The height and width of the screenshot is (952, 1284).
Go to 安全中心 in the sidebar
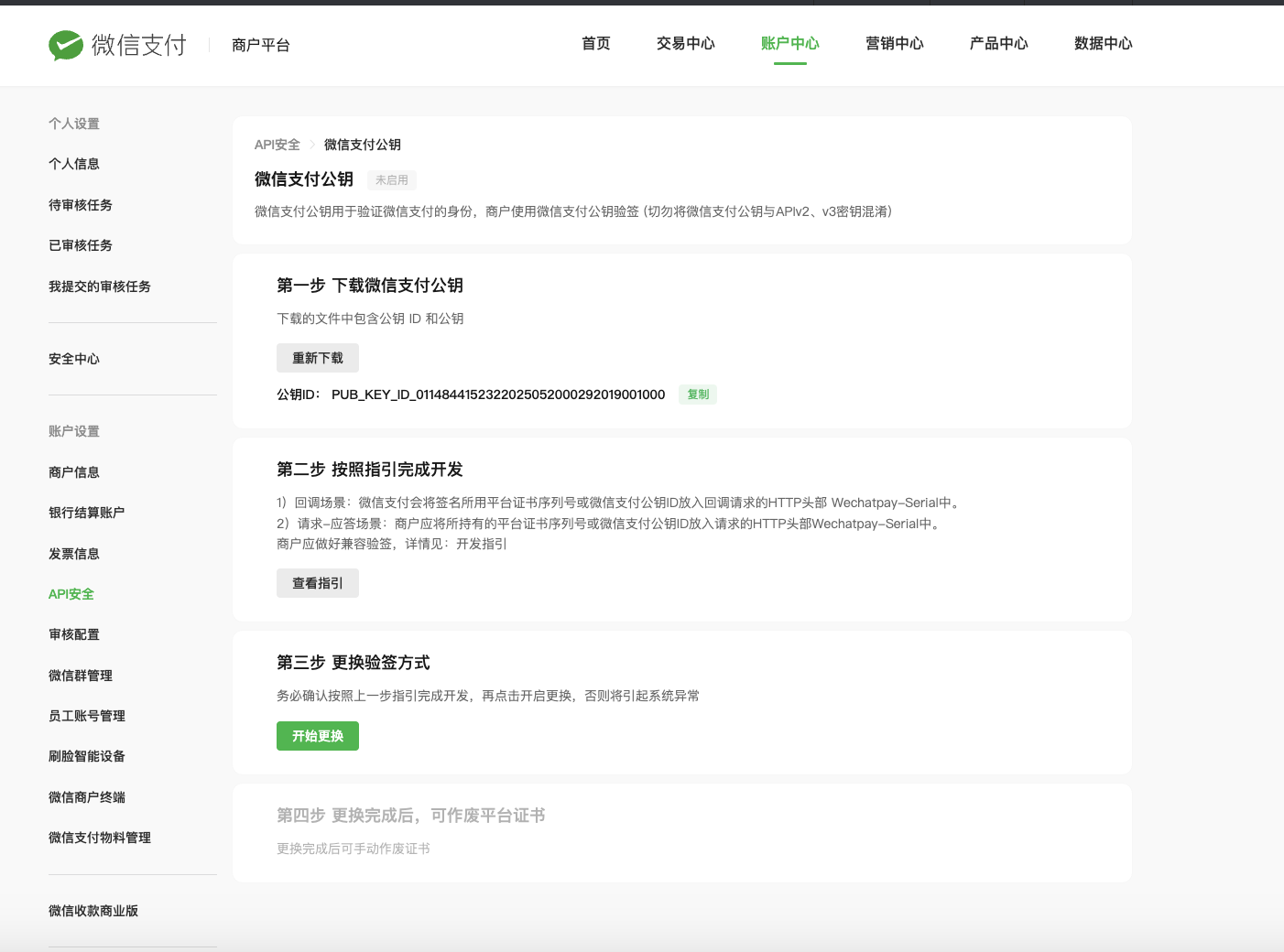(74, 359)
